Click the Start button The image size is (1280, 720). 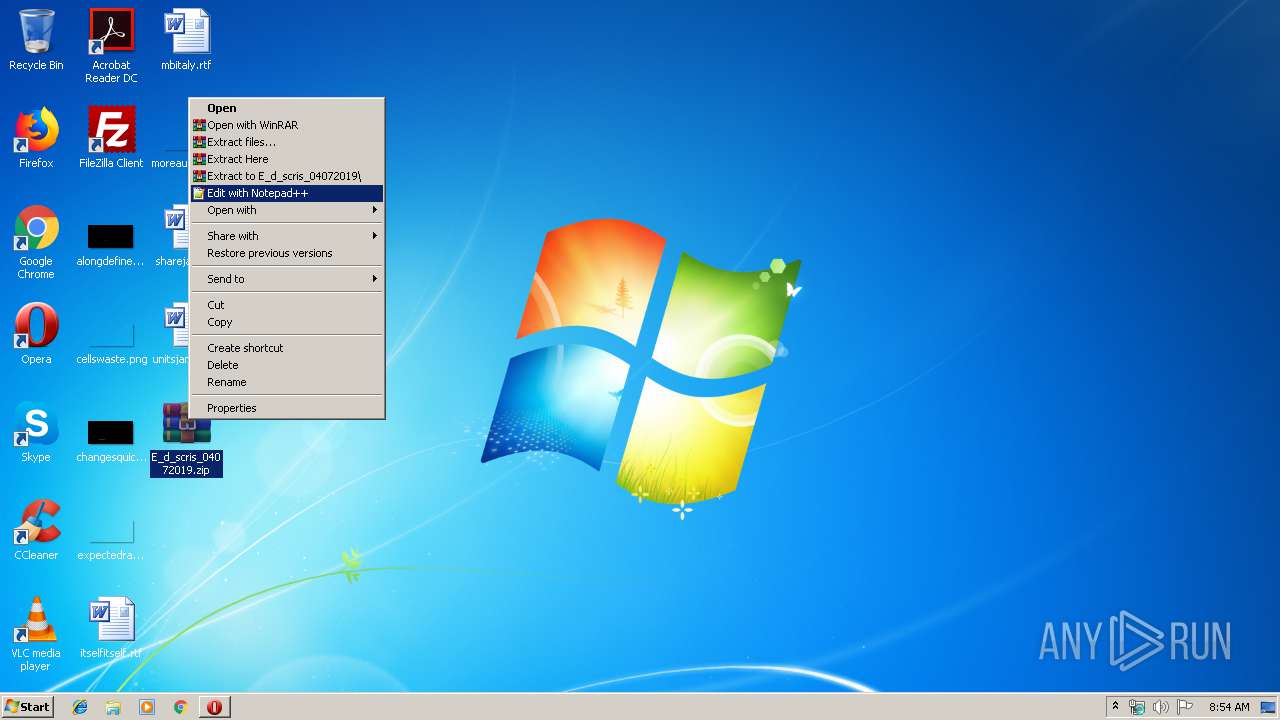point(27,707)
